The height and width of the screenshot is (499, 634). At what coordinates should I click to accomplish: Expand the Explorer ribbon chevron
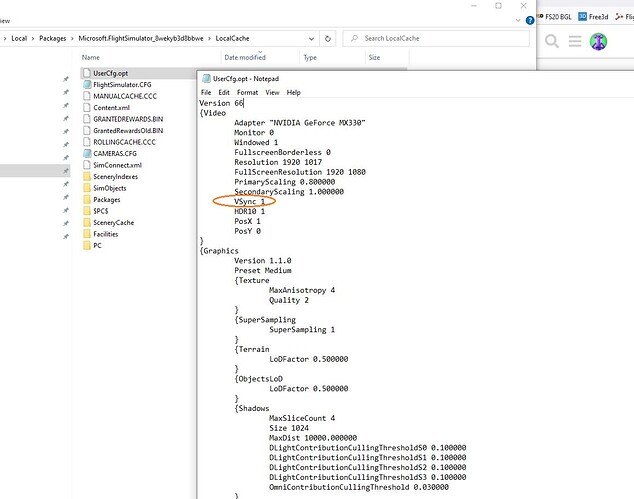pyautogui.click(x=518, y=20)
